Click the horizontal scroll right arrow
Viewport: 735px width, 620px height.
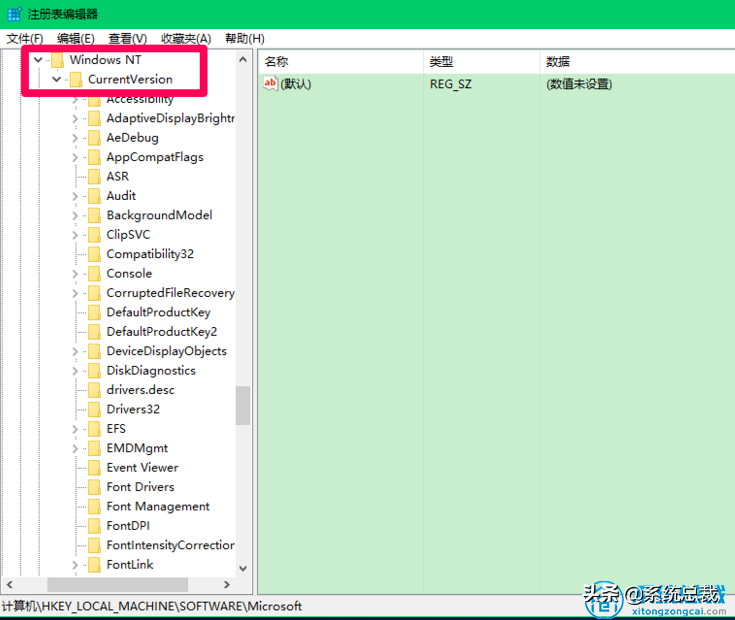click(227, 584)
